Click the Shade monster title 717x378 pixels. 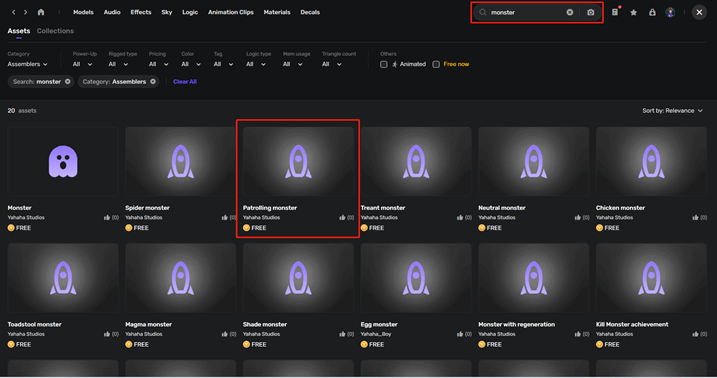click(x=265, y=324)
